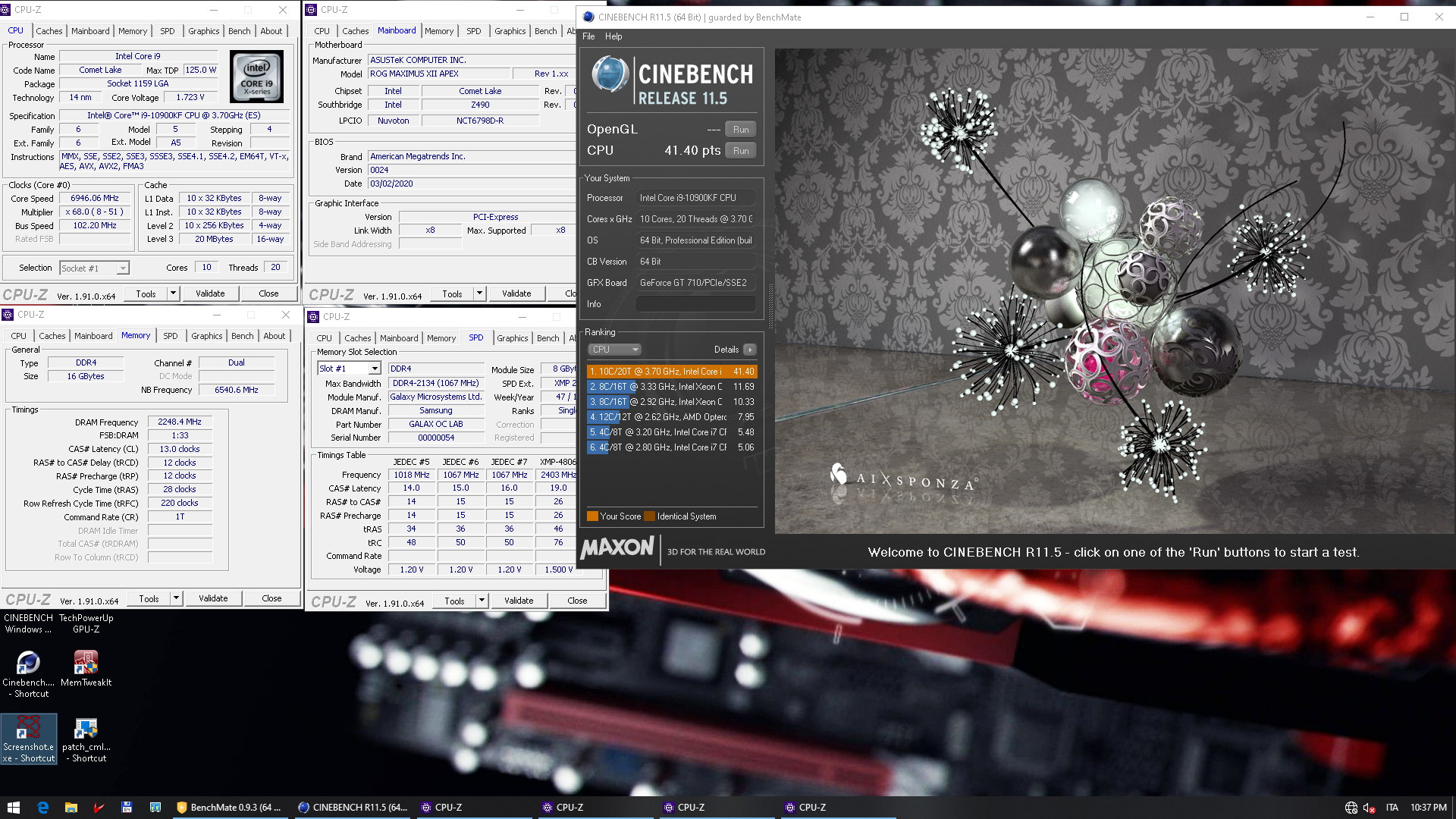This screenshot has width=1456, height=819.
Task: Click CPU-Z title icon in Memory window
Action: [x=8, y=314]
